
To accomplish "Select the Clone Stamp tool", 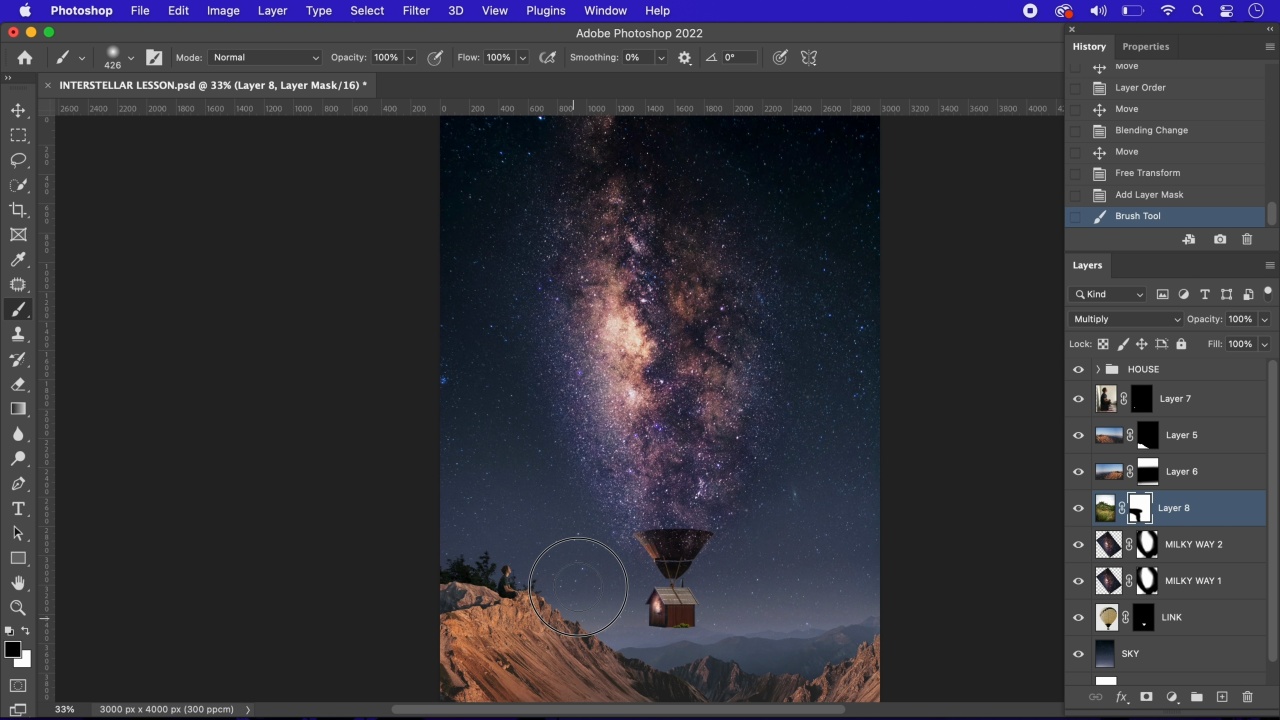I will click(x=18, y=335).
